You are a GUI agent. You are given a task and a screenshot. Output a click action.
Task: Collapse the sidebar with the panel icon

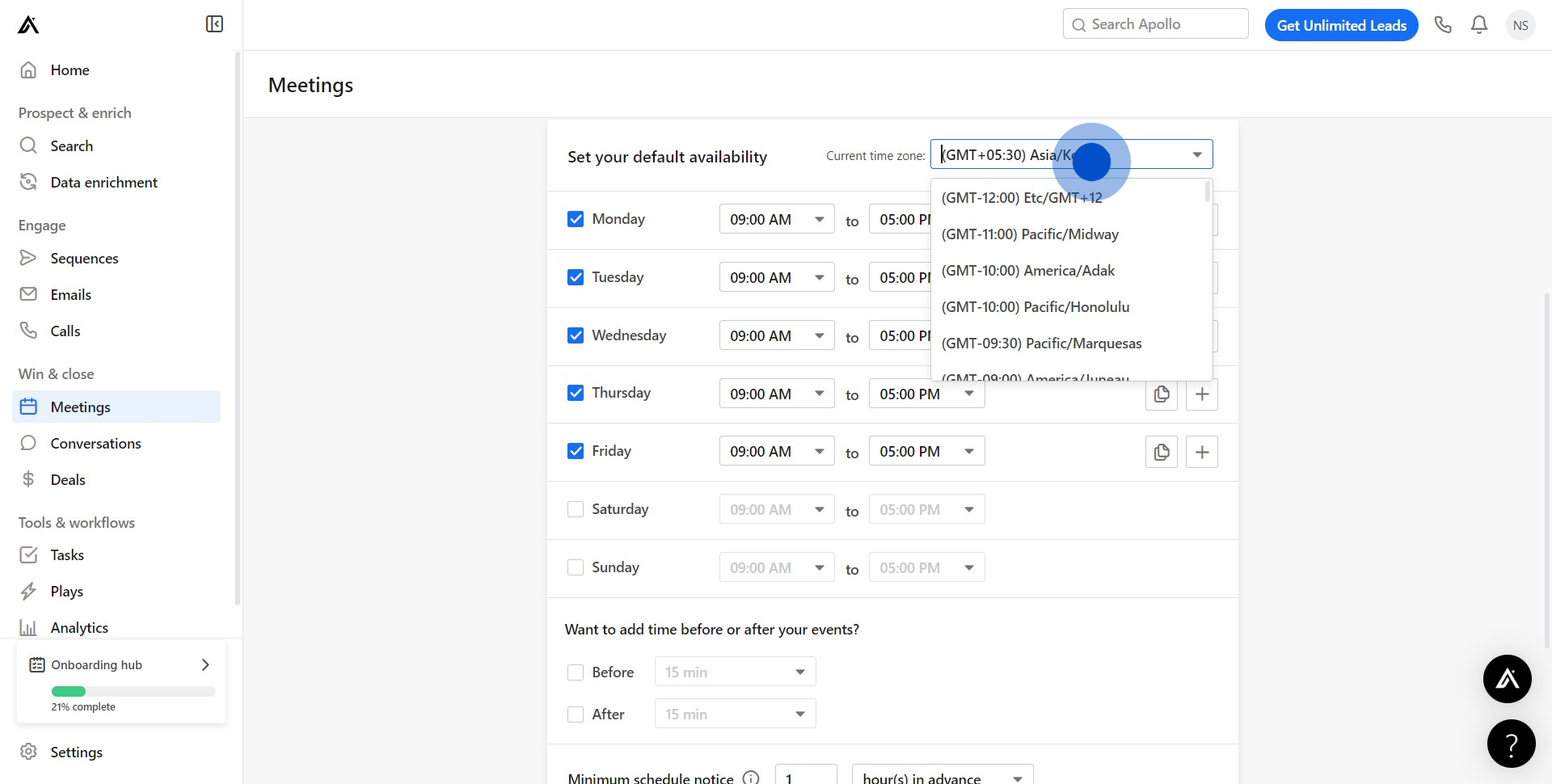tap(214, 24)
